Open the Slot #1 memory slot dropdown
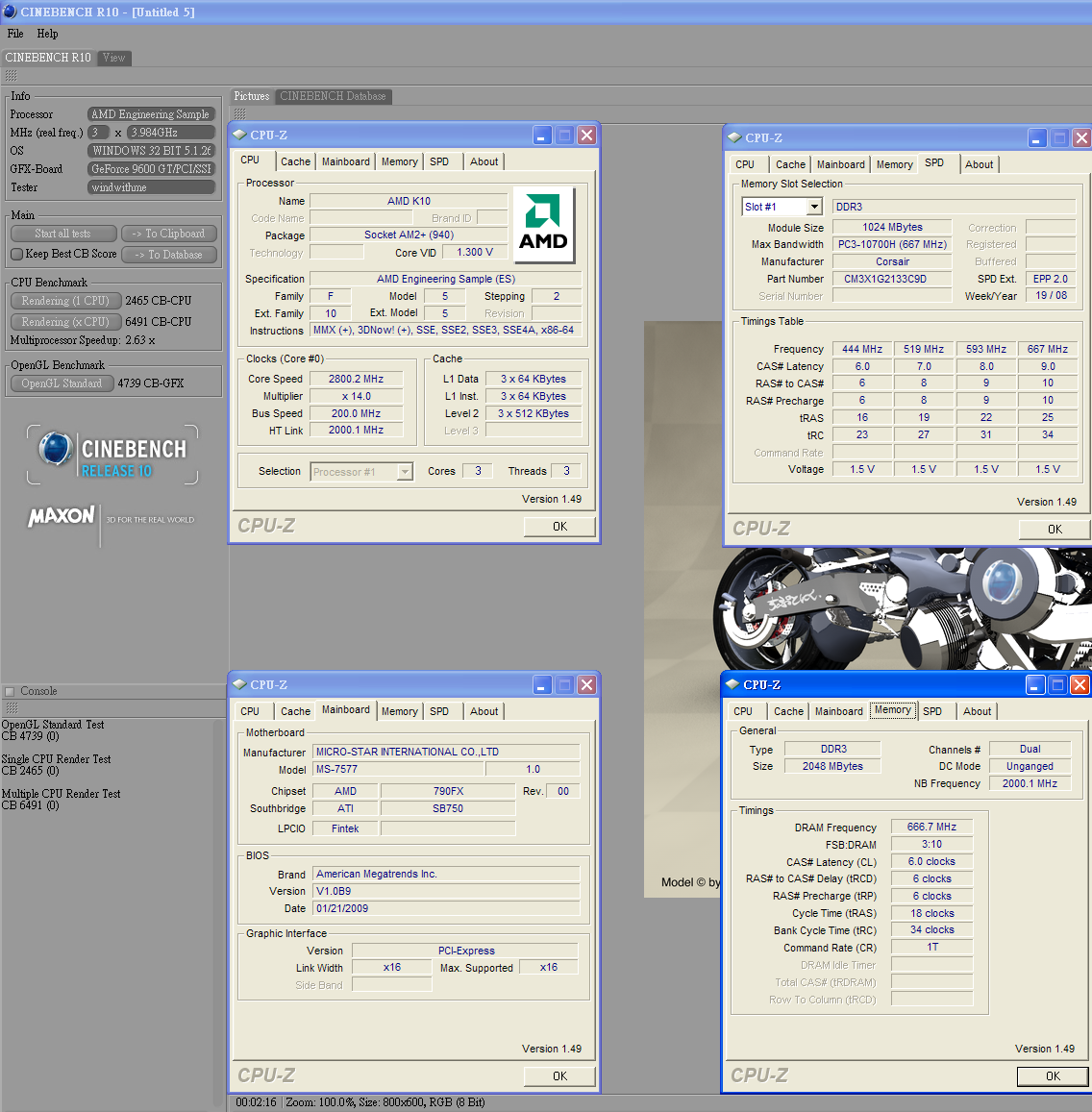The height and width of the screenshot is (1112, 1092). 813,207
